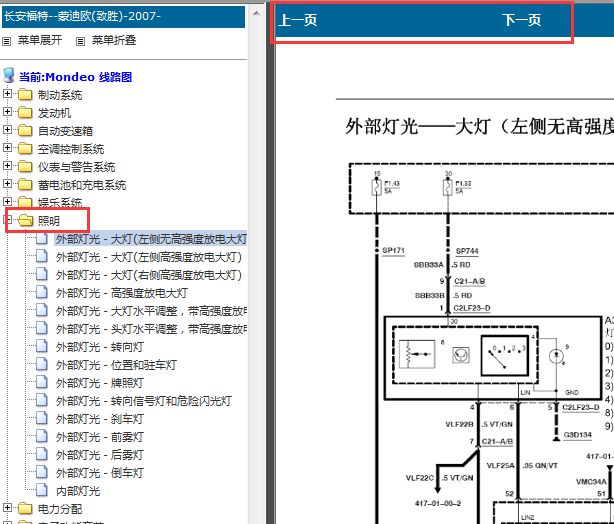This screenshot has height=524, width=614.
Task: Open 外部灯光 - 大灯(左侧无高强度放电大灯 page
Action: (151, 239)
